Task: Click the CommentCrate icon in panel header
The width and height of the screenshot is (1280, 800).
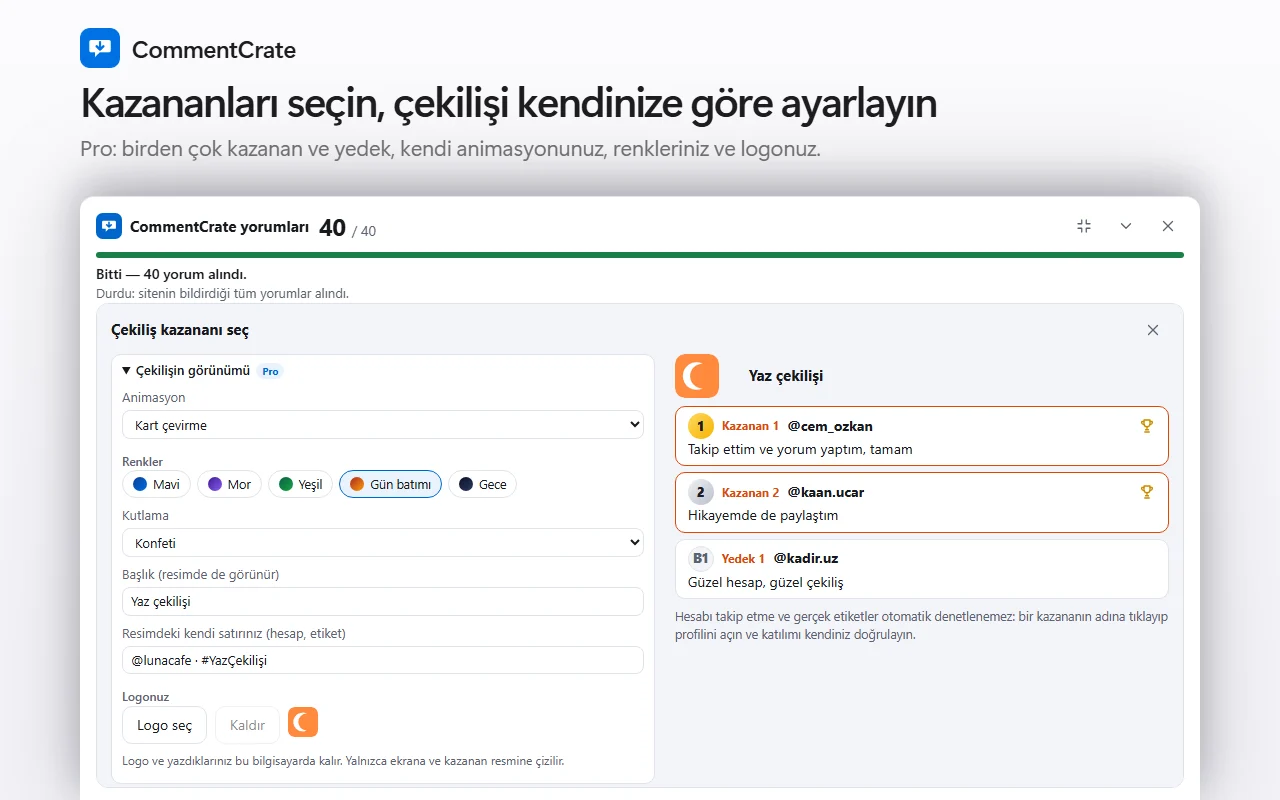Action: (109, 226)
